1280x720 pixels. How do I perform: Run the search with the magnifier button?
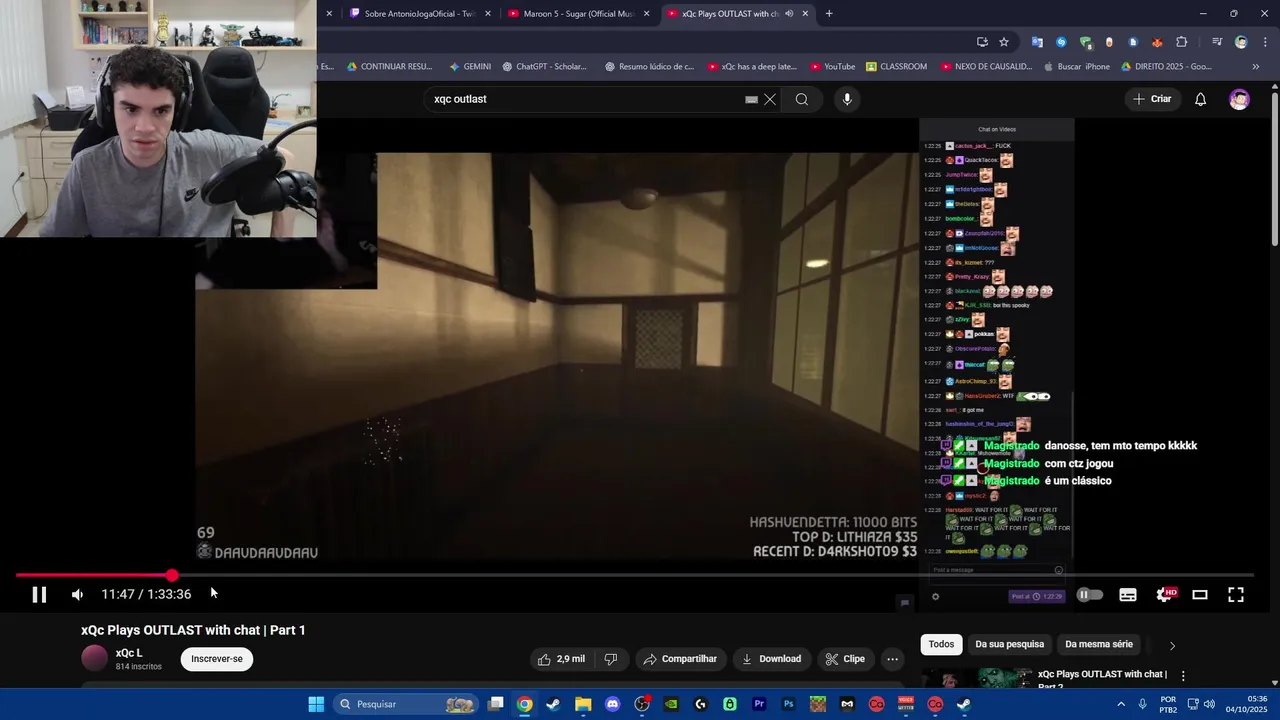point(802,99)
